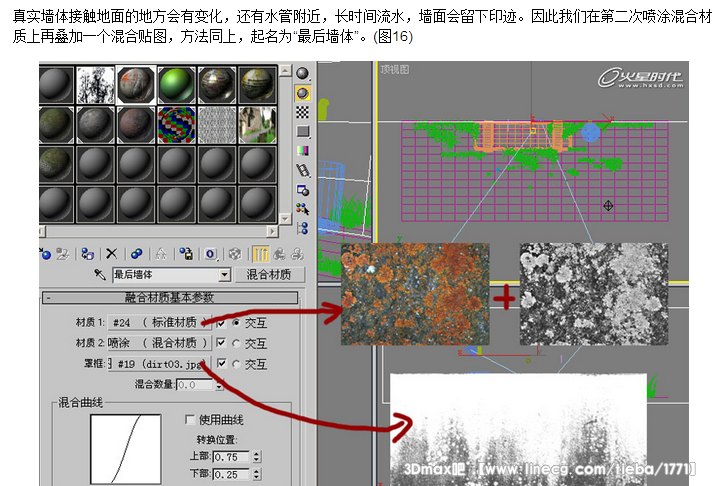Click the Show Map in Viewport cube icon
This screenshot has height=486, width=725.
[235, 254]
